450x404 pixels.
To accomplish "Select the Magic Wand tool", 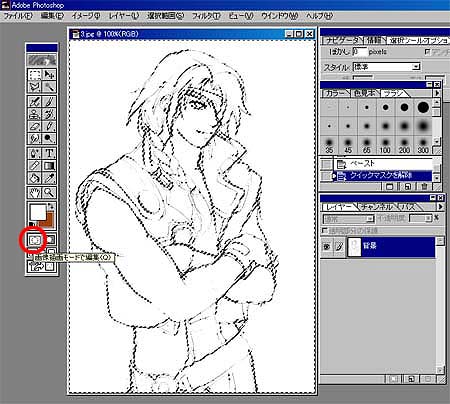I will [x=49, y=87].
